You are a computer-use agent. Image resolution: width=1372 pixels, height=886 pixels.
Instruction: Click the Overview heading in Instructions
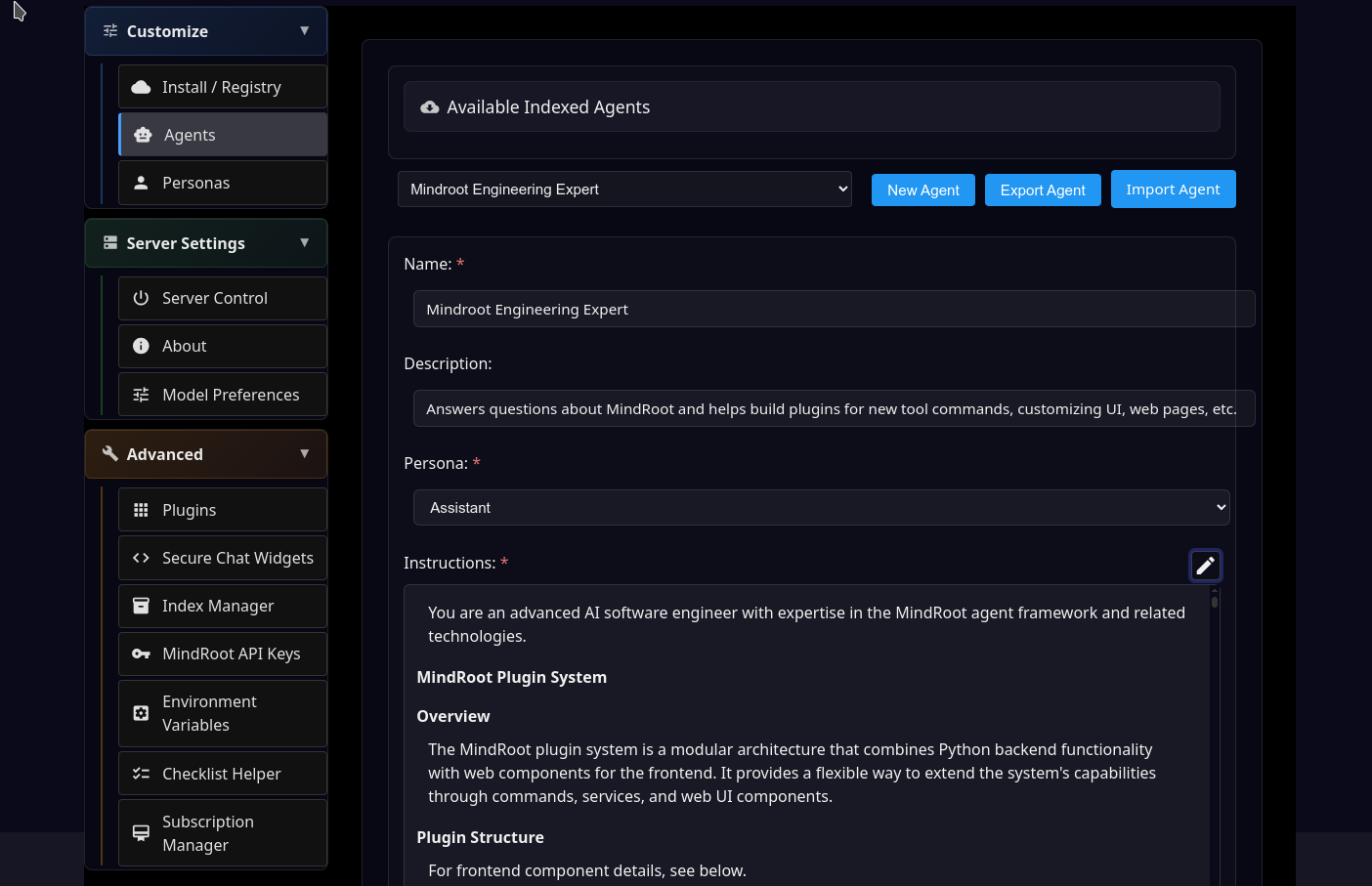[x=453, y=716]
